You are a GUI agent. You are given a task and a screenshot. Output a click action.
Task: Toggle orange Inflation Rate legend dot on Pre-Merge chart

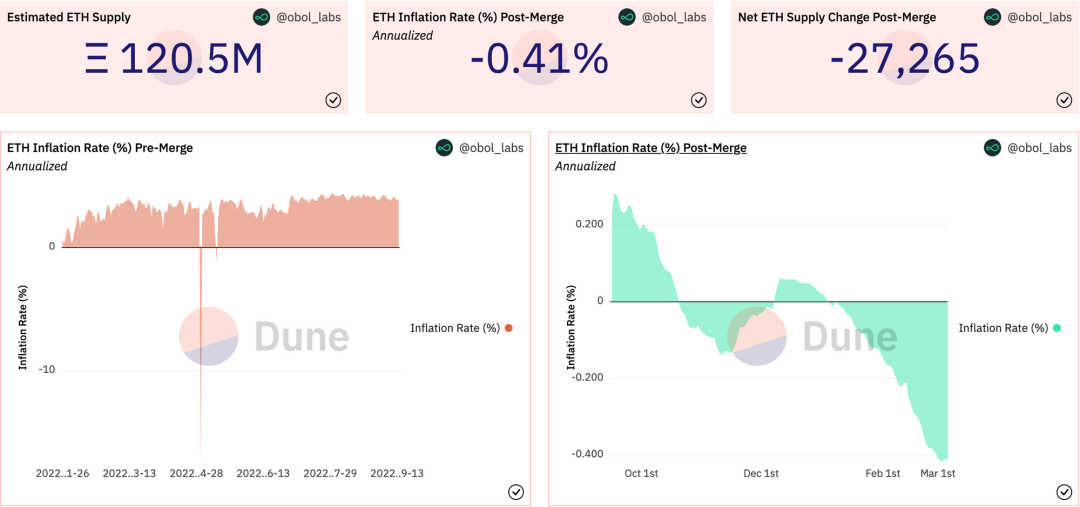[509, 328]
